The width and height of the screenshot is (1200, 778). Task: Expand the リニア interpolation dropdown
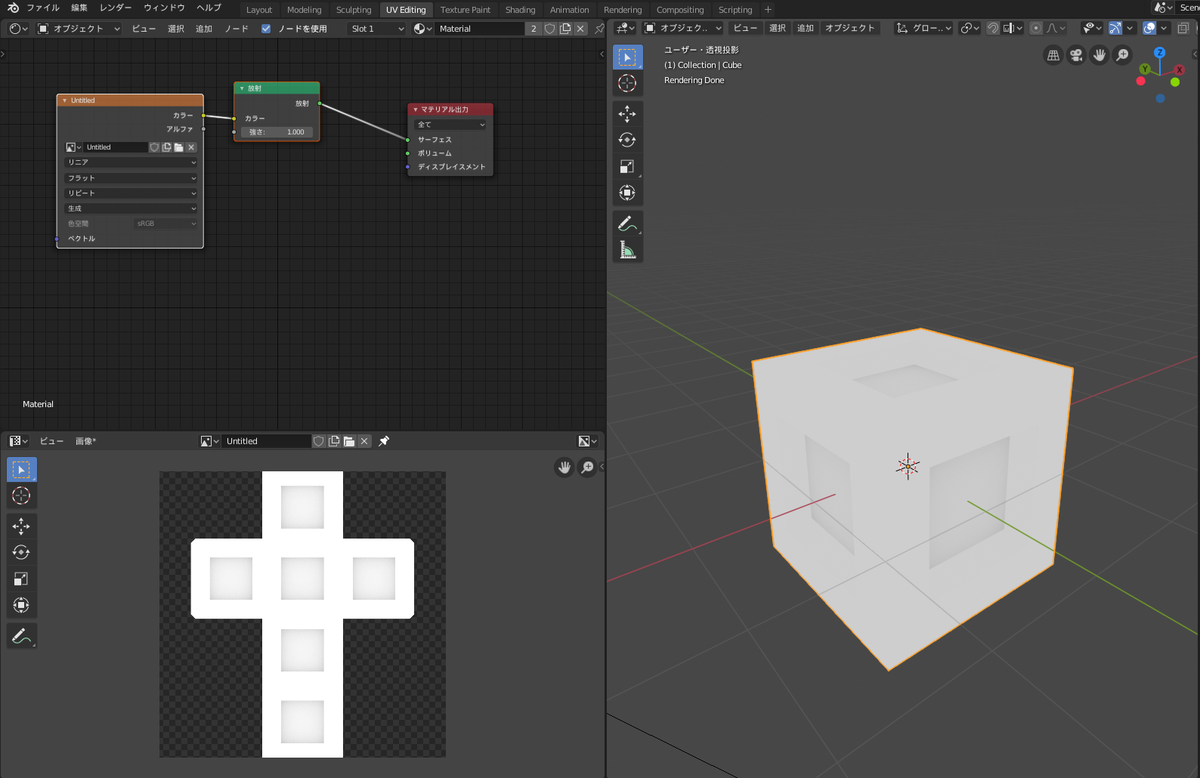(131, 162)
